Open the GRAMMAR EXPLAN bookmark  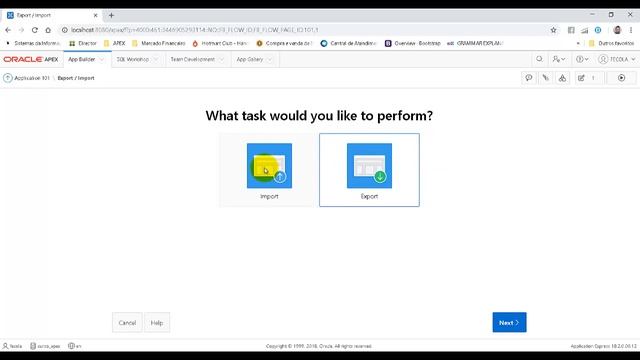pos(475,43)
